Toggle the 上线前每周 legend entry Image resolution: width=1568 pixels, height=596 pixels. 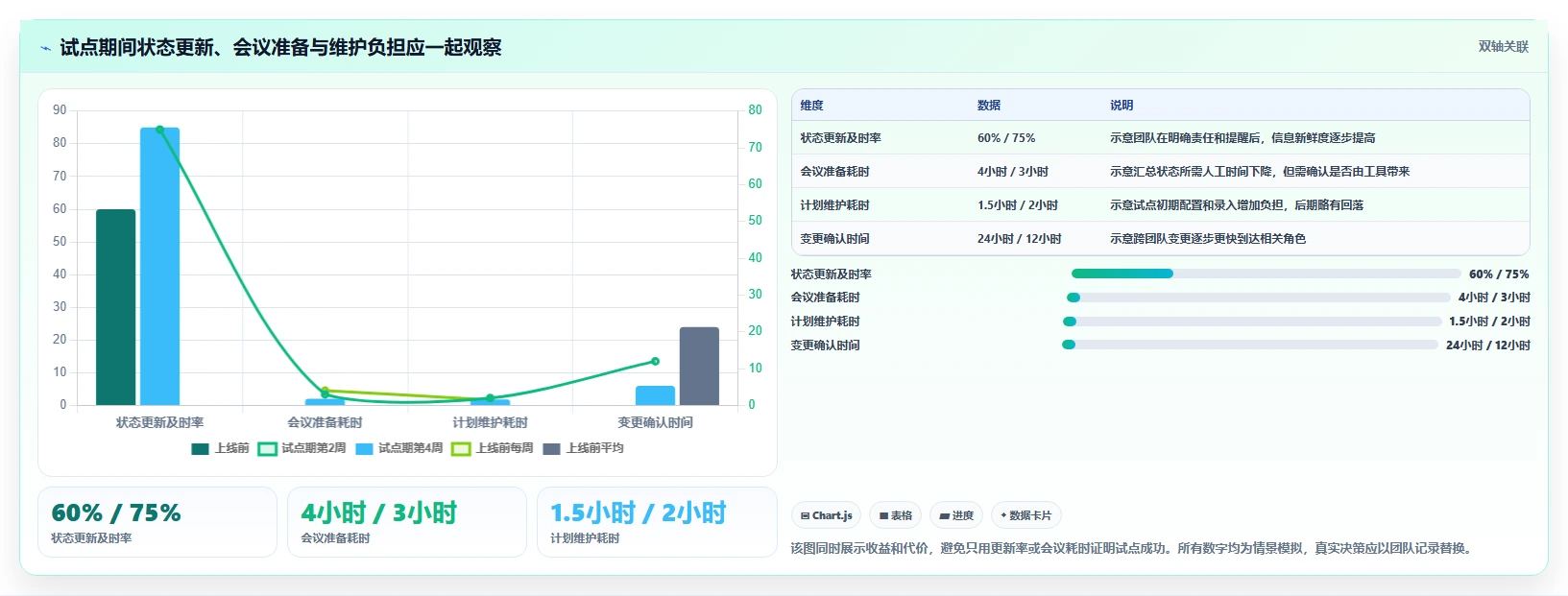tap(492, 448)
